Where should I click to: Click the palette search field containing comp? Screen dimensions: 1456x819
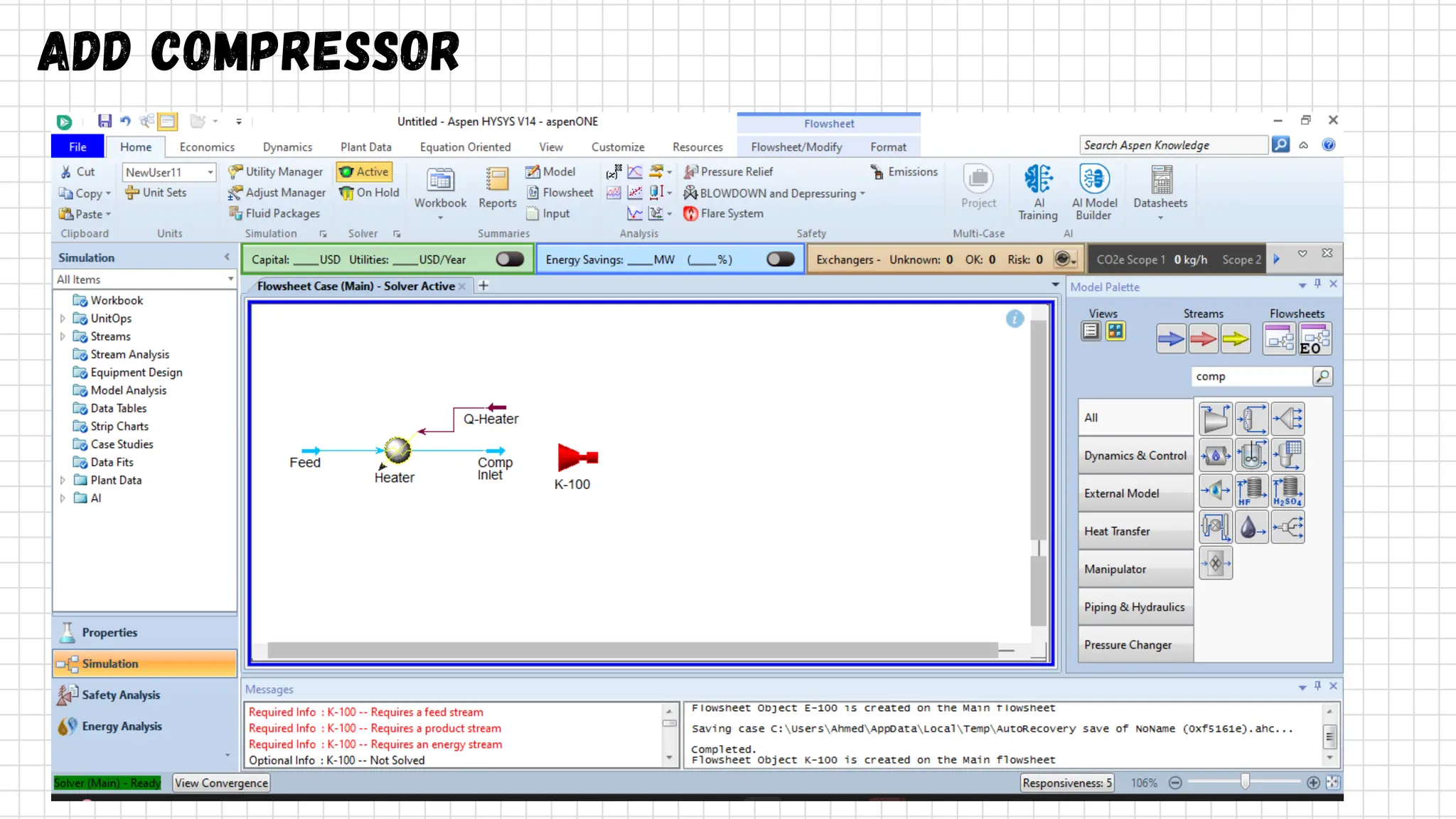pyautogui.click(x=1251, y=376)
